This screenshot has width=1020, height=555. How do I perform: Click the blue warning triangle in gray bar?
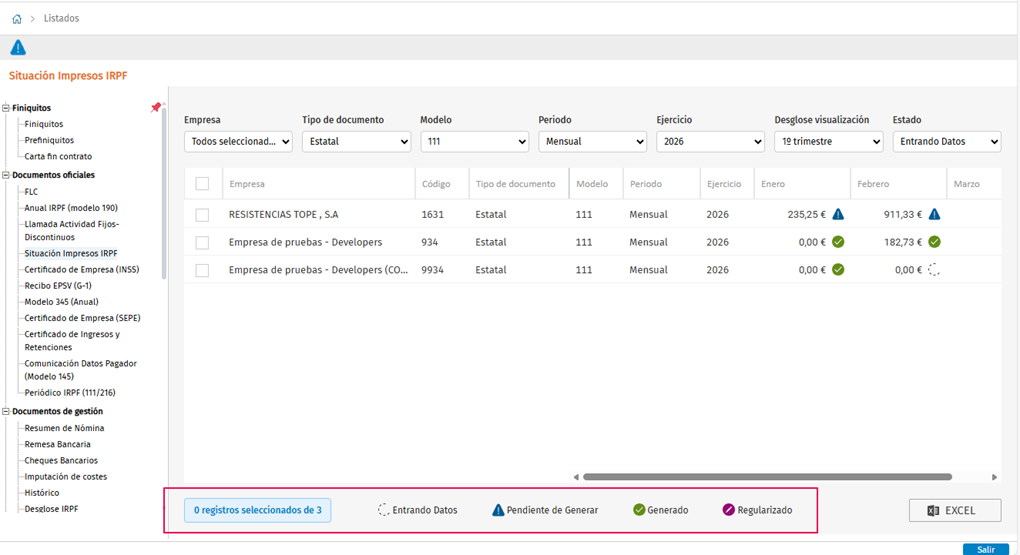tap(18, 47)
